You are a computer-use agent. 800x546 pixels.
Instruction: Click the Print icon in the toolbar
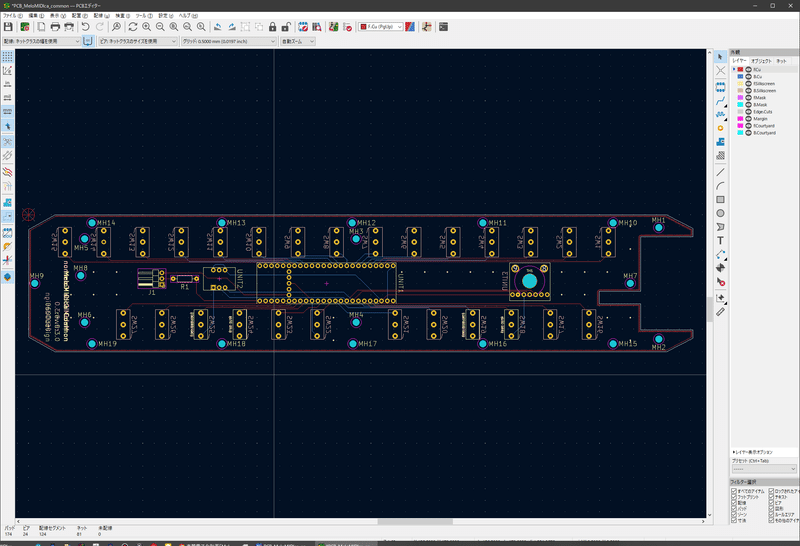coord(55,27)
